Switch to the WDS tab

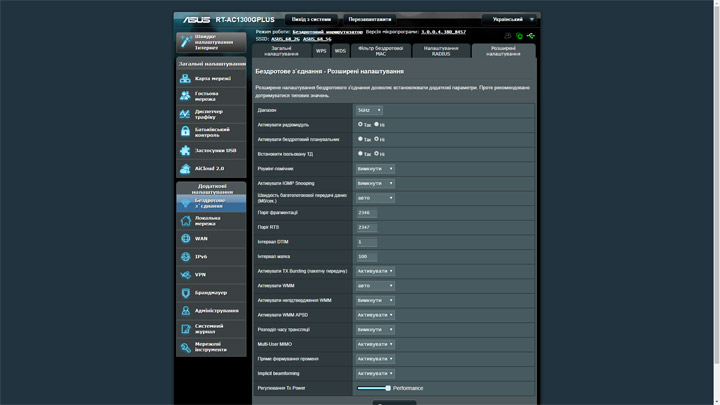click(x=340, y=51)
